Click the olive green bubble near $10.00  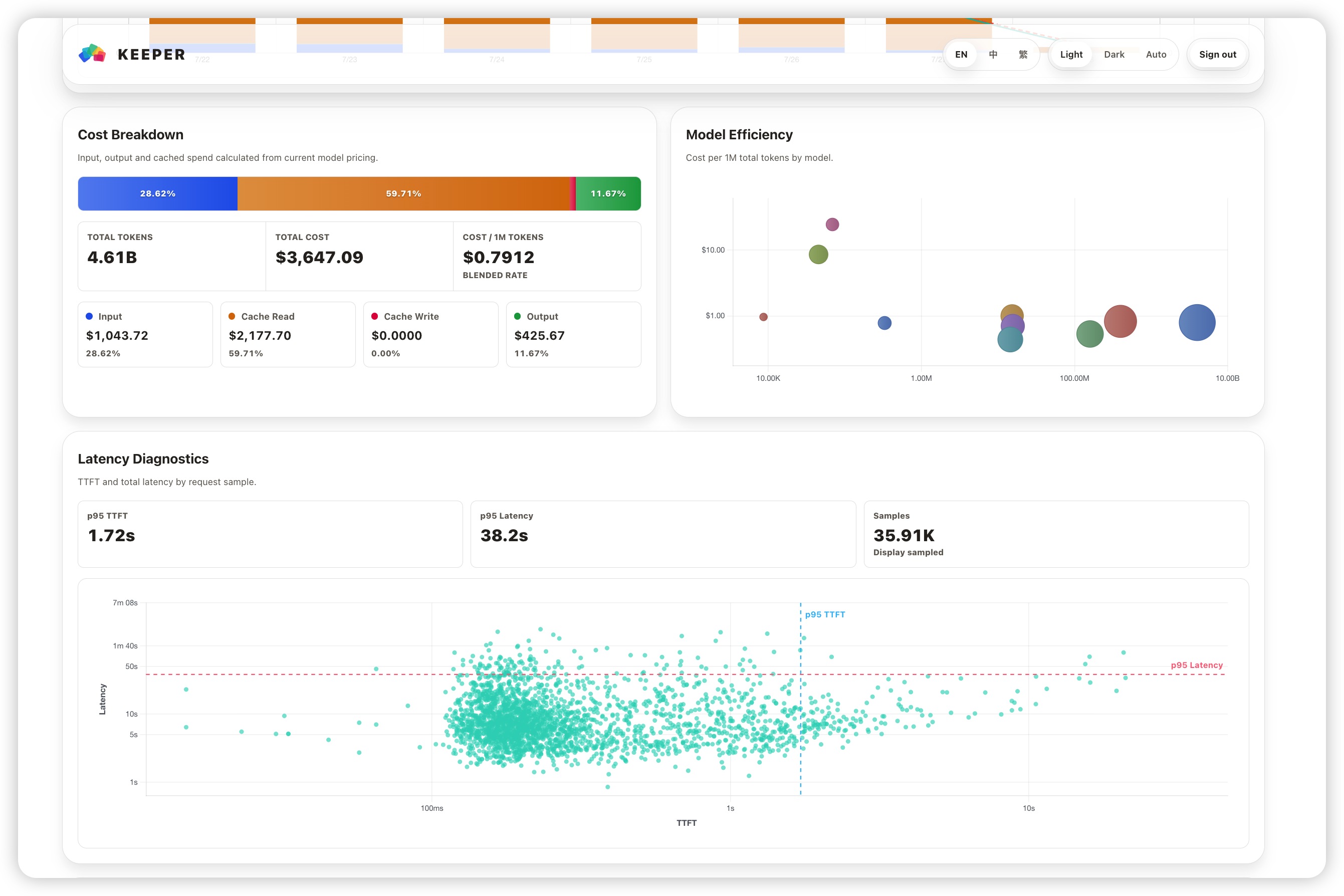coord(818,254)
